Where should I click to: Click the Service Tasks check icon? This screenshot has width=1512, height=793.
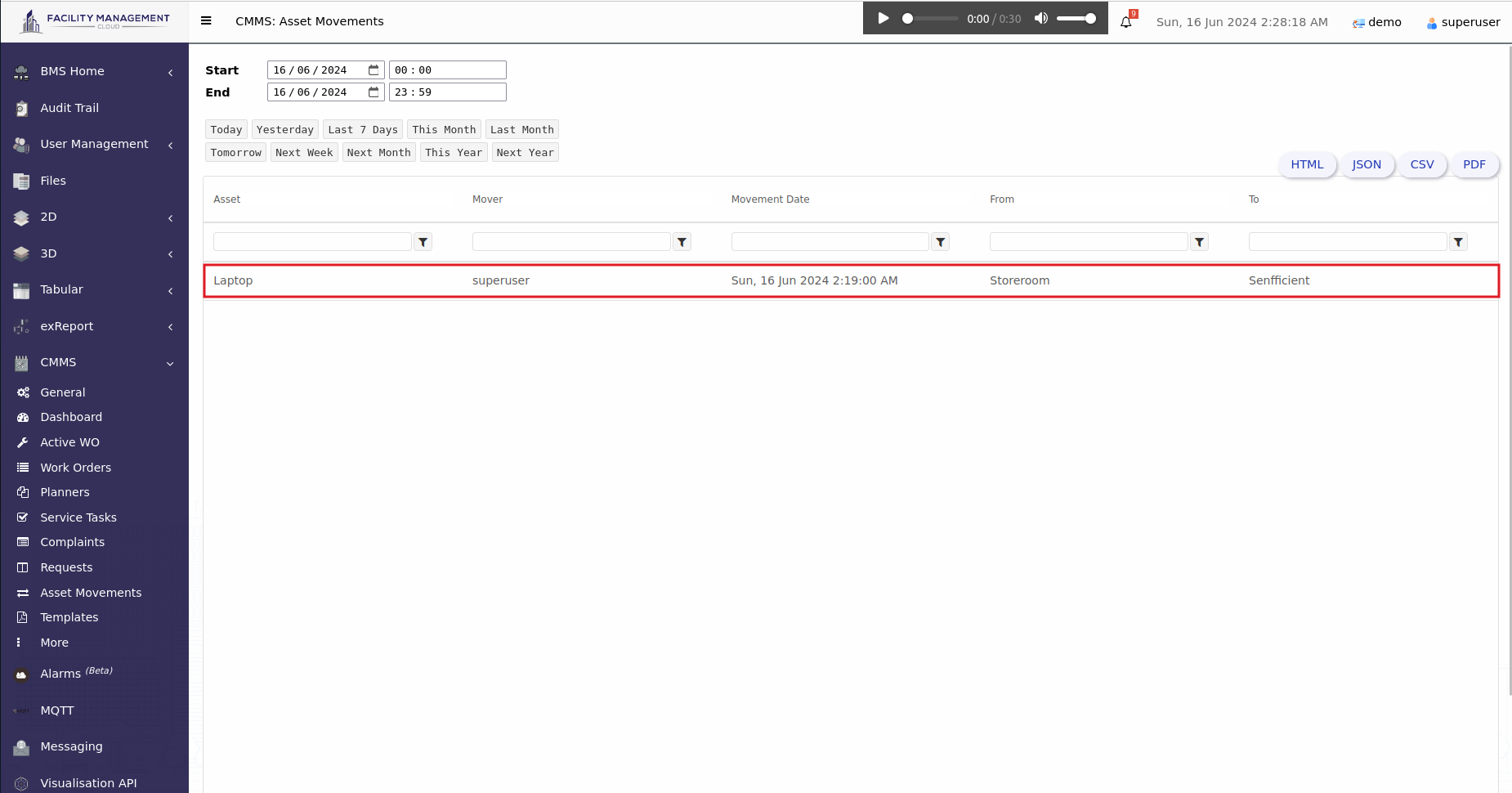point(23,517)
